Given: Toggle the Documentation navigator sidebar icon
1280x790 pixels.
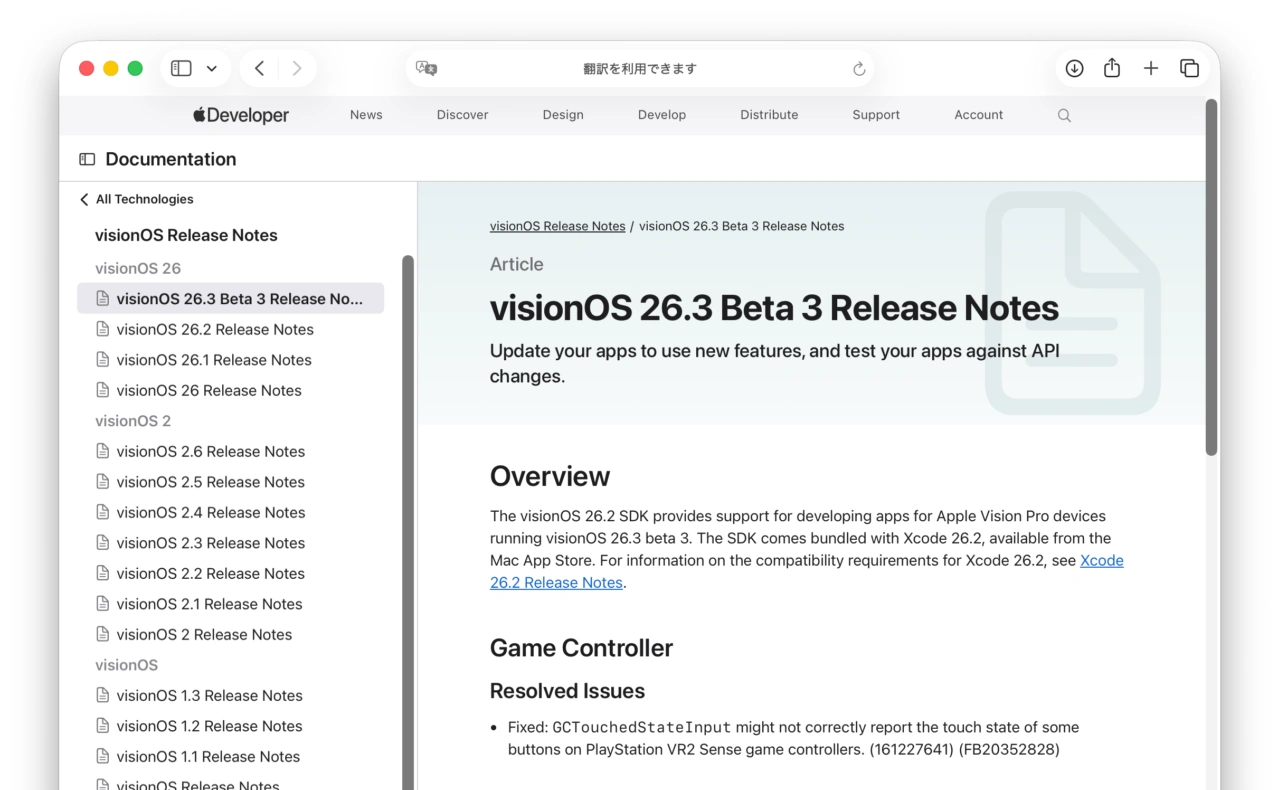Looking at the screenshot, I should click(87, 159).
